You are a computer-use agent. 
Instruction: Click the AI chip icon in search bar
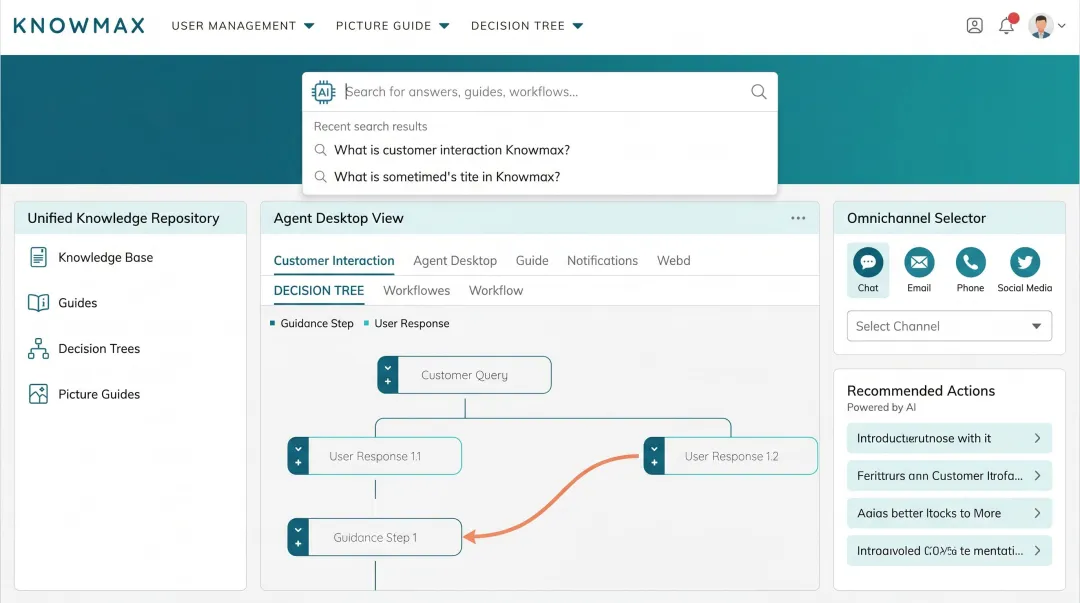pos(323,92)
